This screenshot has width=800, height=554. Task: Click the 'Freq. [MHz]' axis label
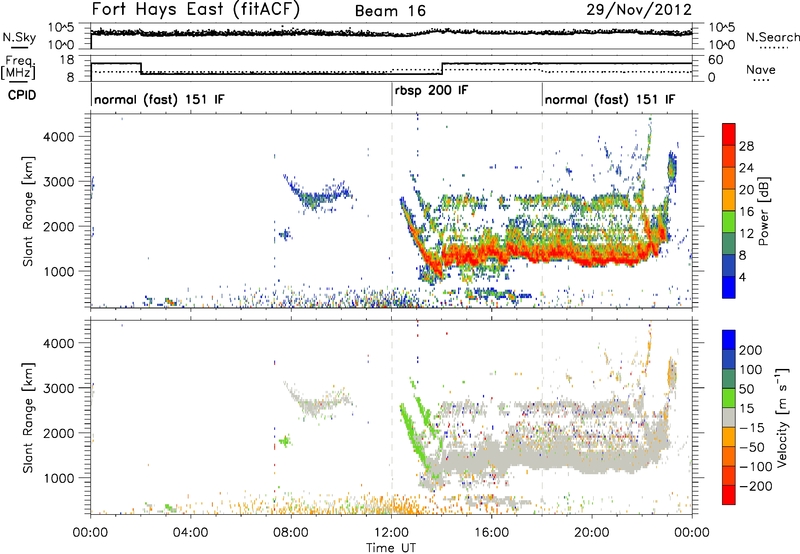pos(18,67)
